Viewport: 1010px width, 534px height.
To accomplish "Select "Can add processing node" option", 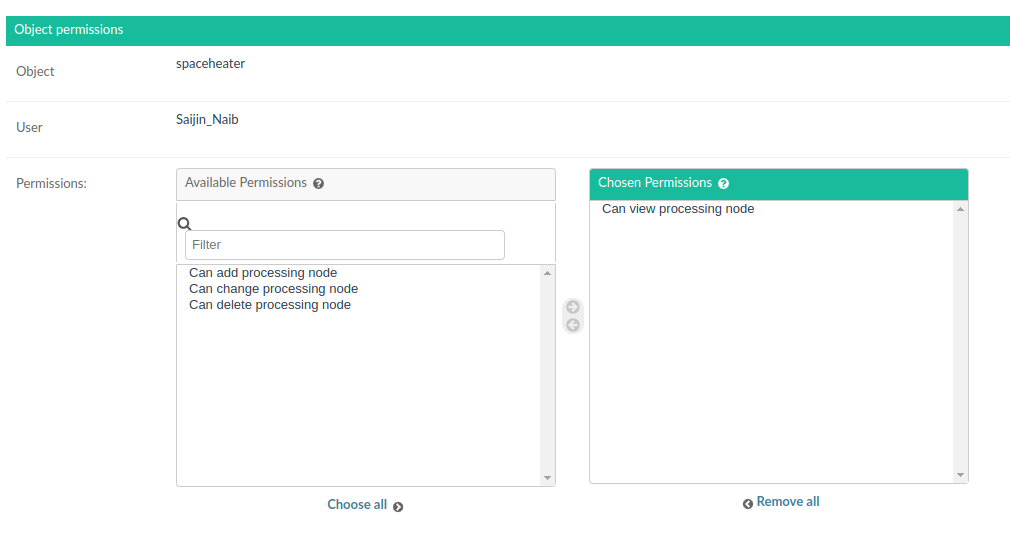I will point(263,273).
